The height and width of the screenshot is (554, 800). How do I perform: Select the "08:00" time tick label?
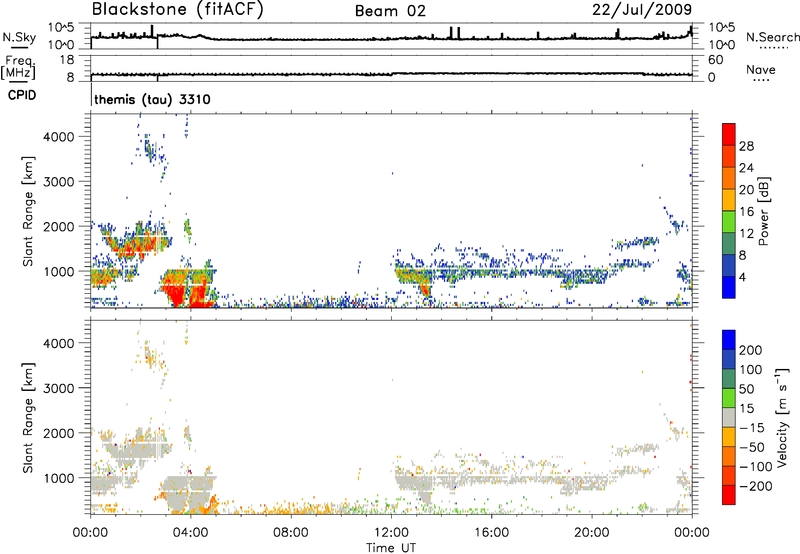[x=291, y=533]
